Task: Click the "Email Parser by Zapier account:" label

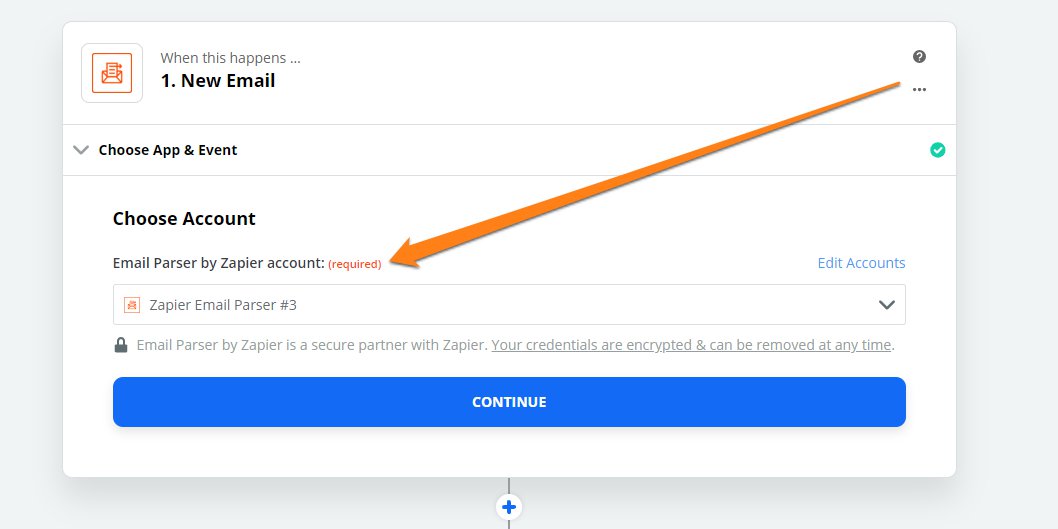Action: pyautogui.click(x=219, y=263)
